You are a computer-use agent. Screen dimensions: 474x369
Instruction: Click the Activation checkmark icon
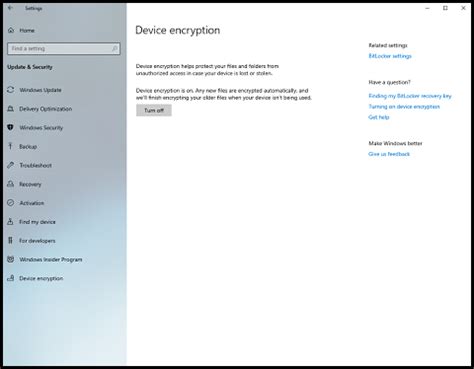pyautogui.click(x=11, y=203)
